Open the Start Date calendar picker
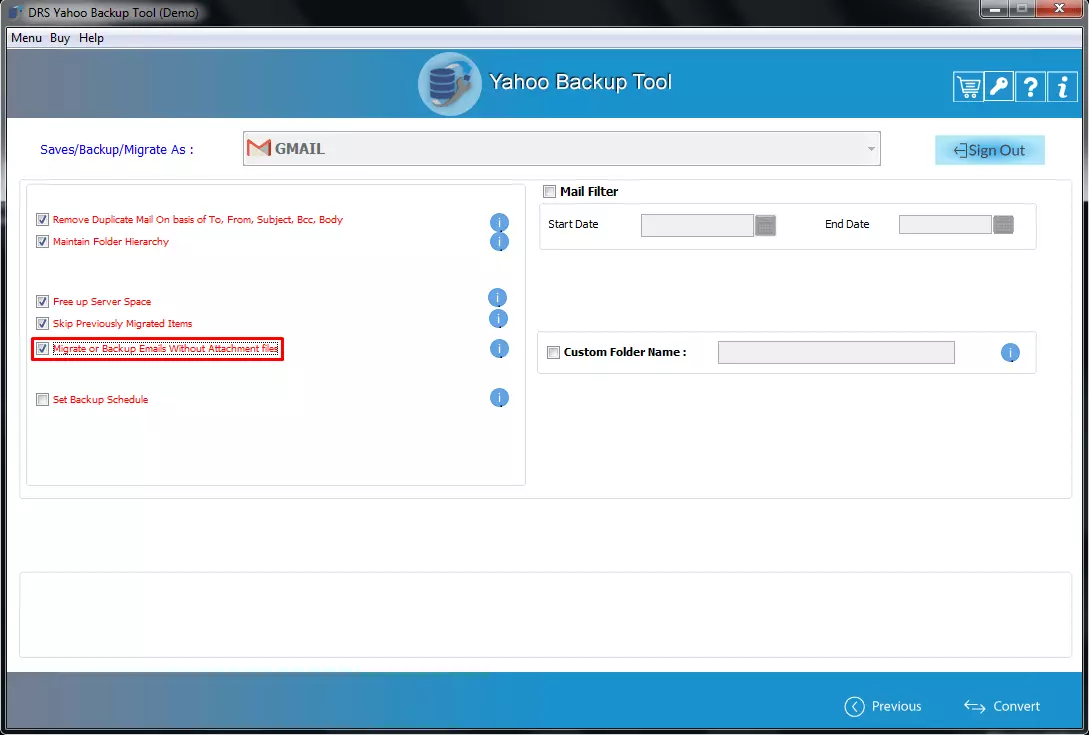The width and height of the screenshot is (1089, 735). coord(765,225)
